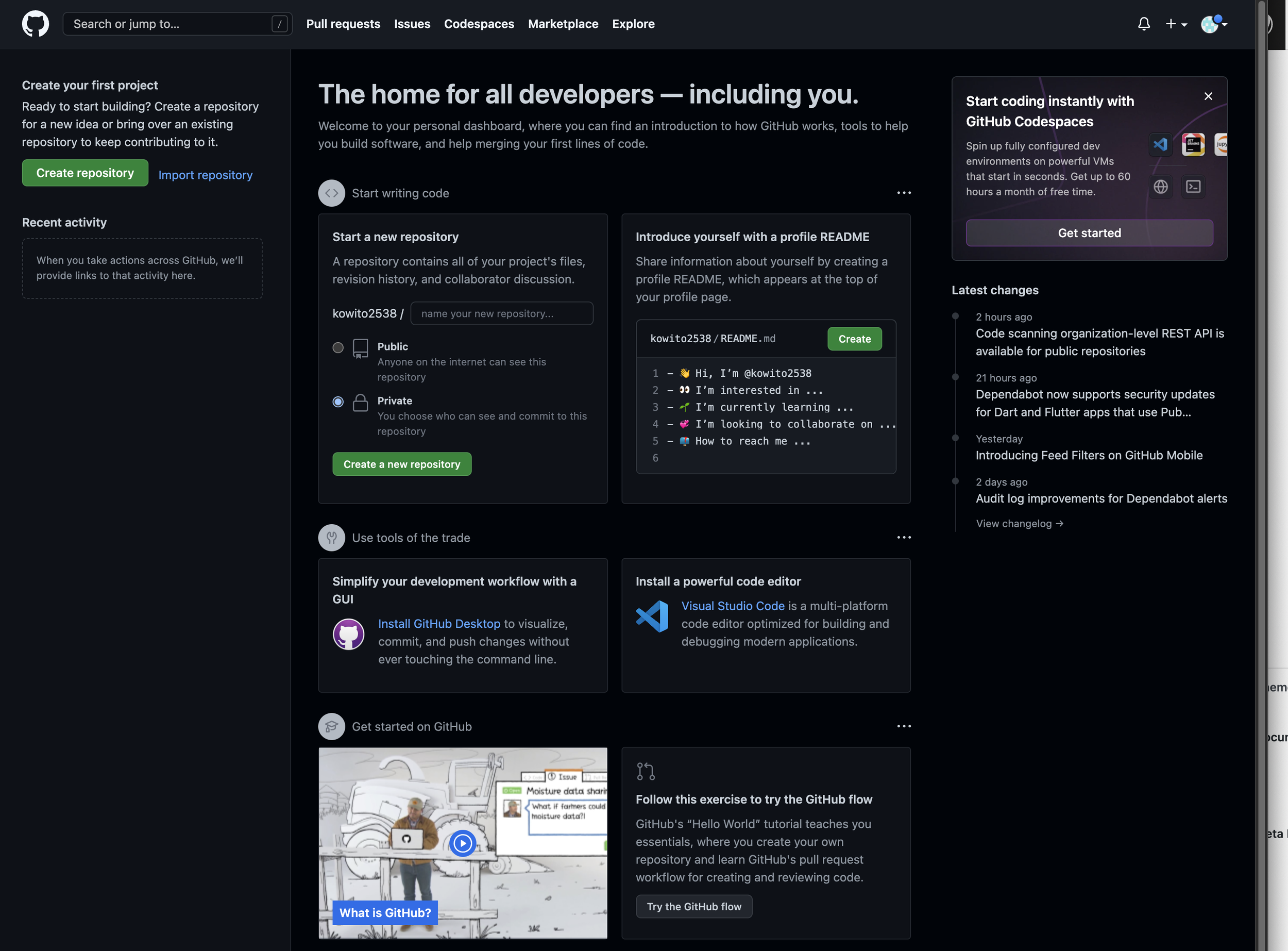This screenshot has height=951, width=1288.
Task: Open Marketplace from the top navigation
Action: click(563, 24)
